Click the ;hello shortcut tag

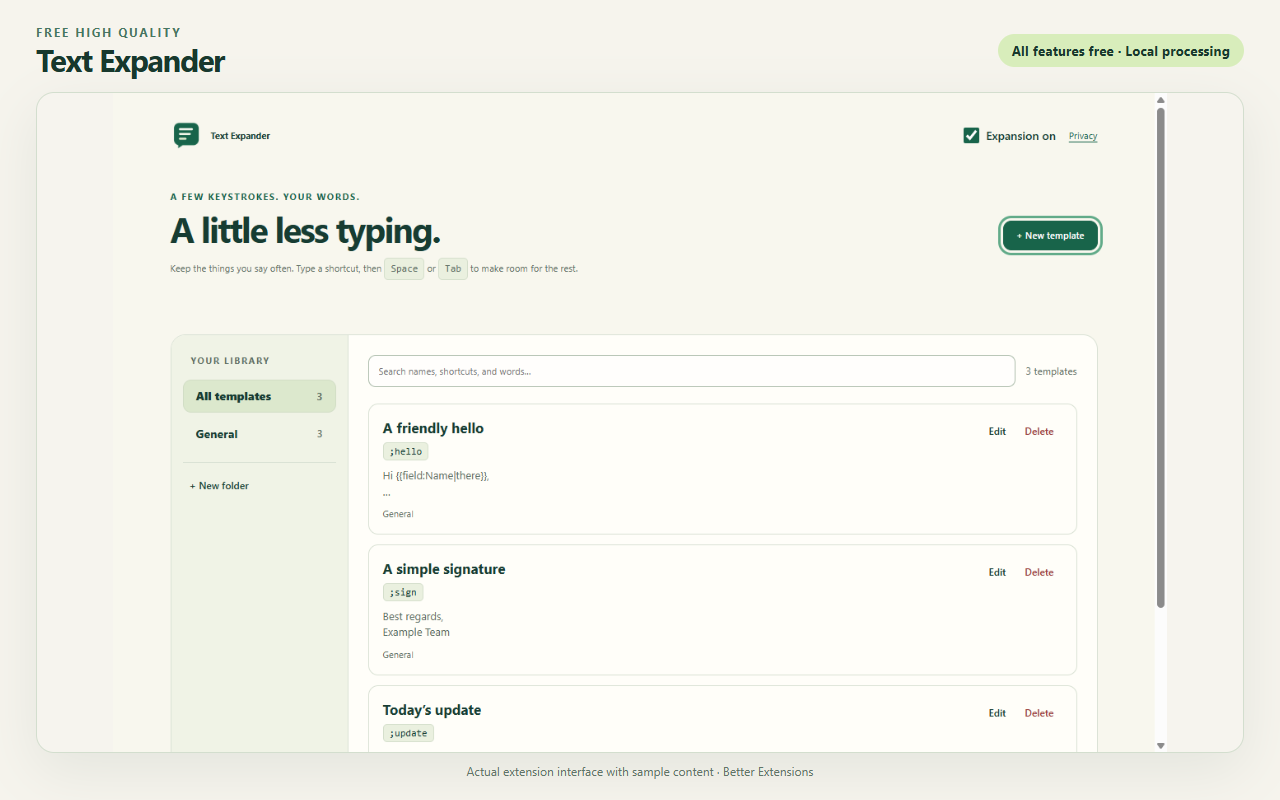pos(405,452)
